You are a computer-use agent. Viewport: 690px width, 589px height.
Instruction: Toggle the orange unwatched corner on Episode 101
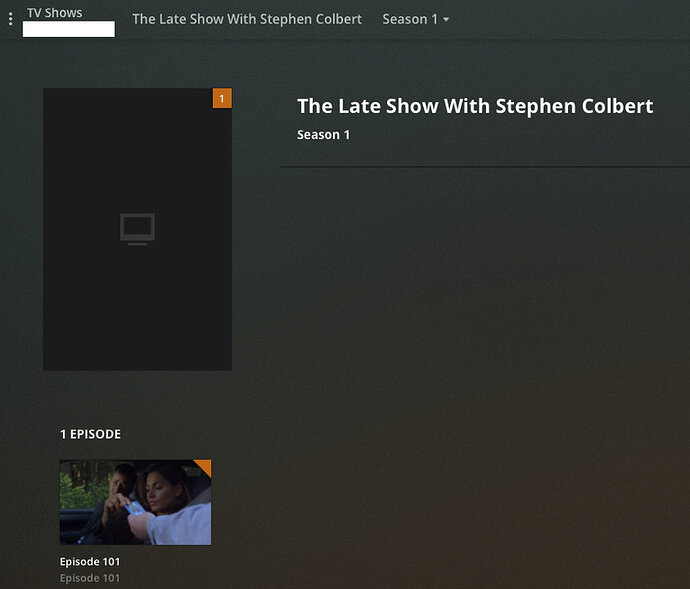(x=205, y=466)
